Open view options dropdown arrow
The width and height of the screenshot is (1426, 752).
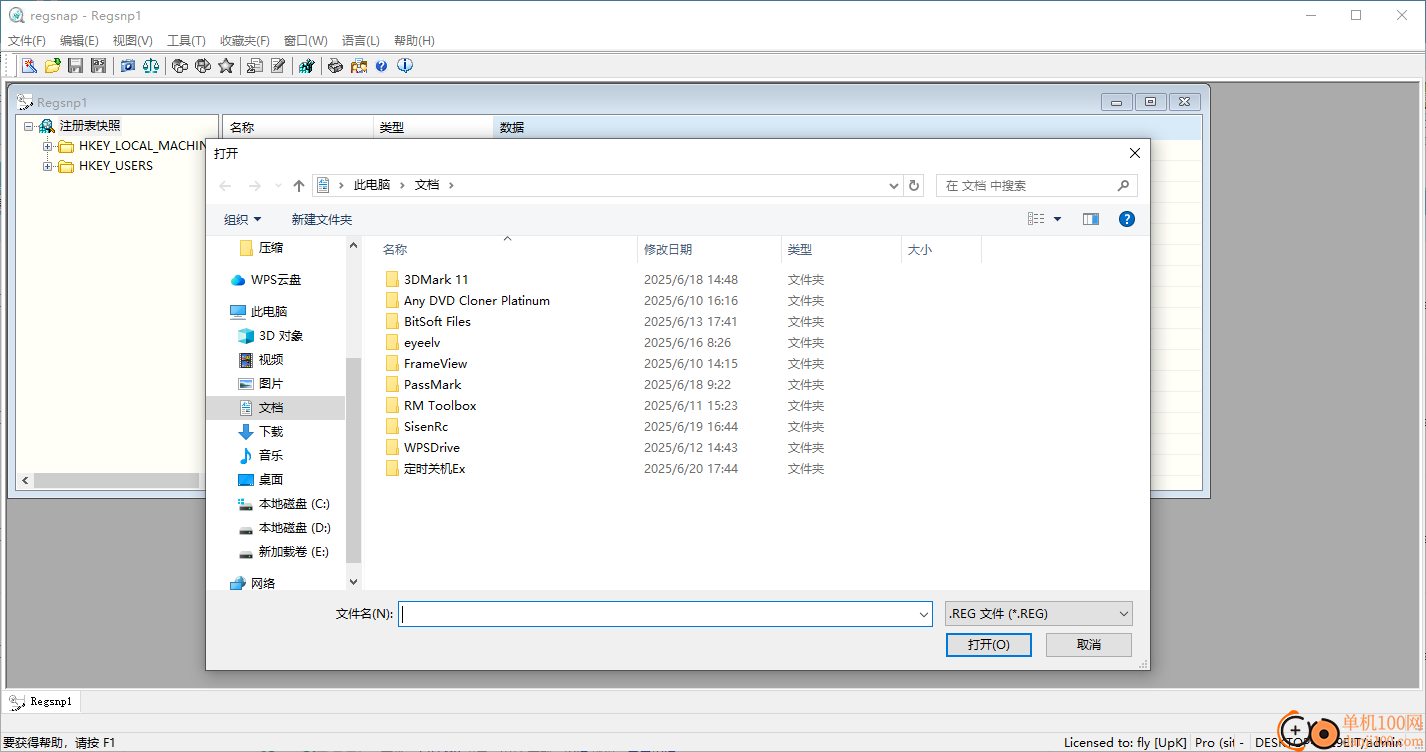(1057, 219)
